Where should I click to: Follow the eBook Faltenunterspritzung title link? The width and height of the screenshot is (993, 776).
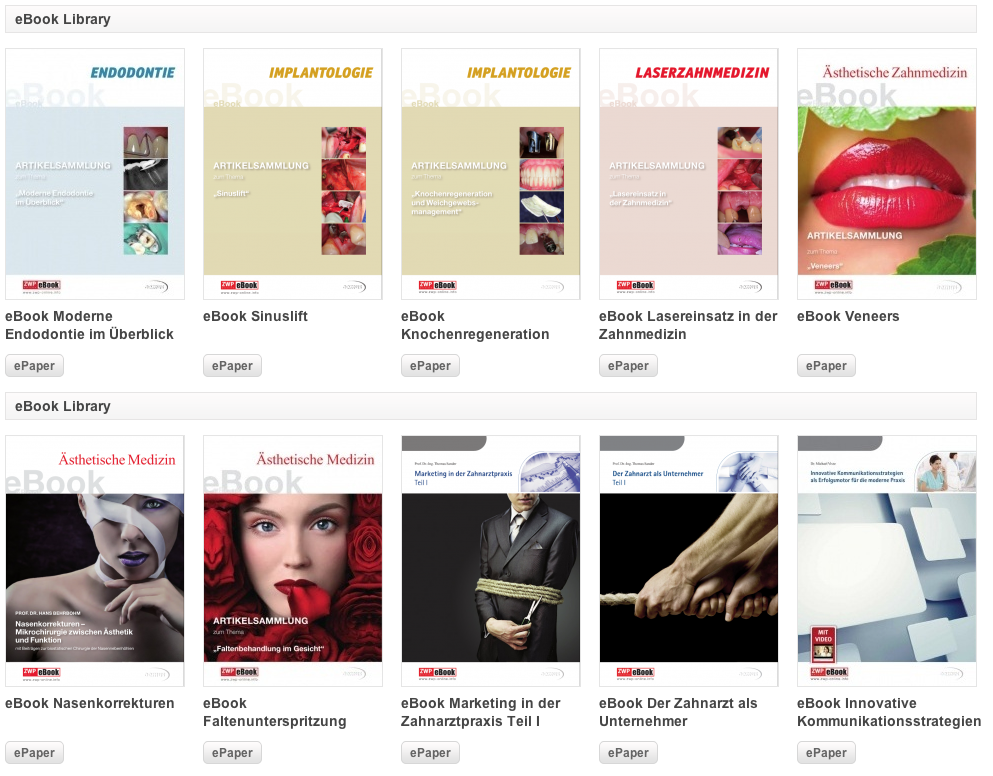[x=275, y=712]
